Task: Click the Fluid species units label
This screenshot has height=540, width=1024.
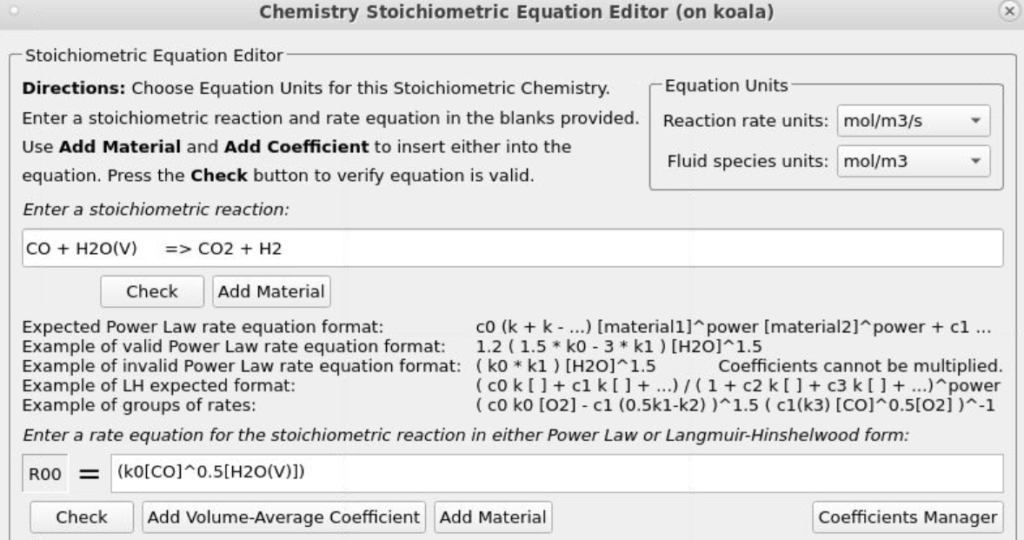Action: point(747,161)
